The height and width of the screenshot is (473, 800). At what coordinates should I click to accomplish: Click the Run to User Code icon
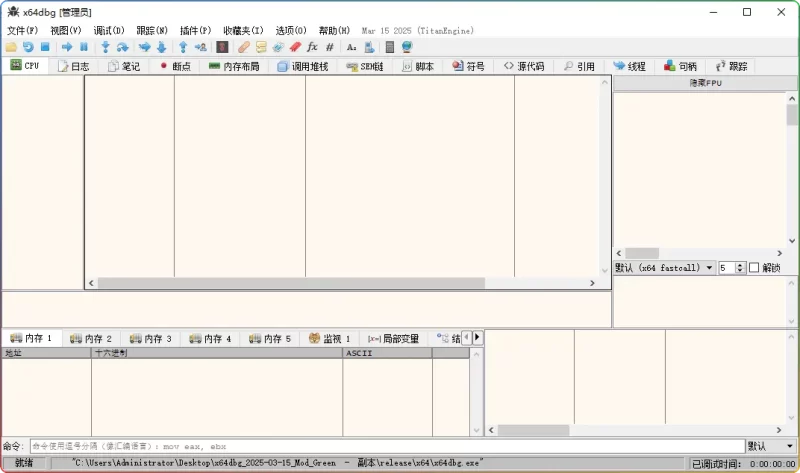coord(201,47)
